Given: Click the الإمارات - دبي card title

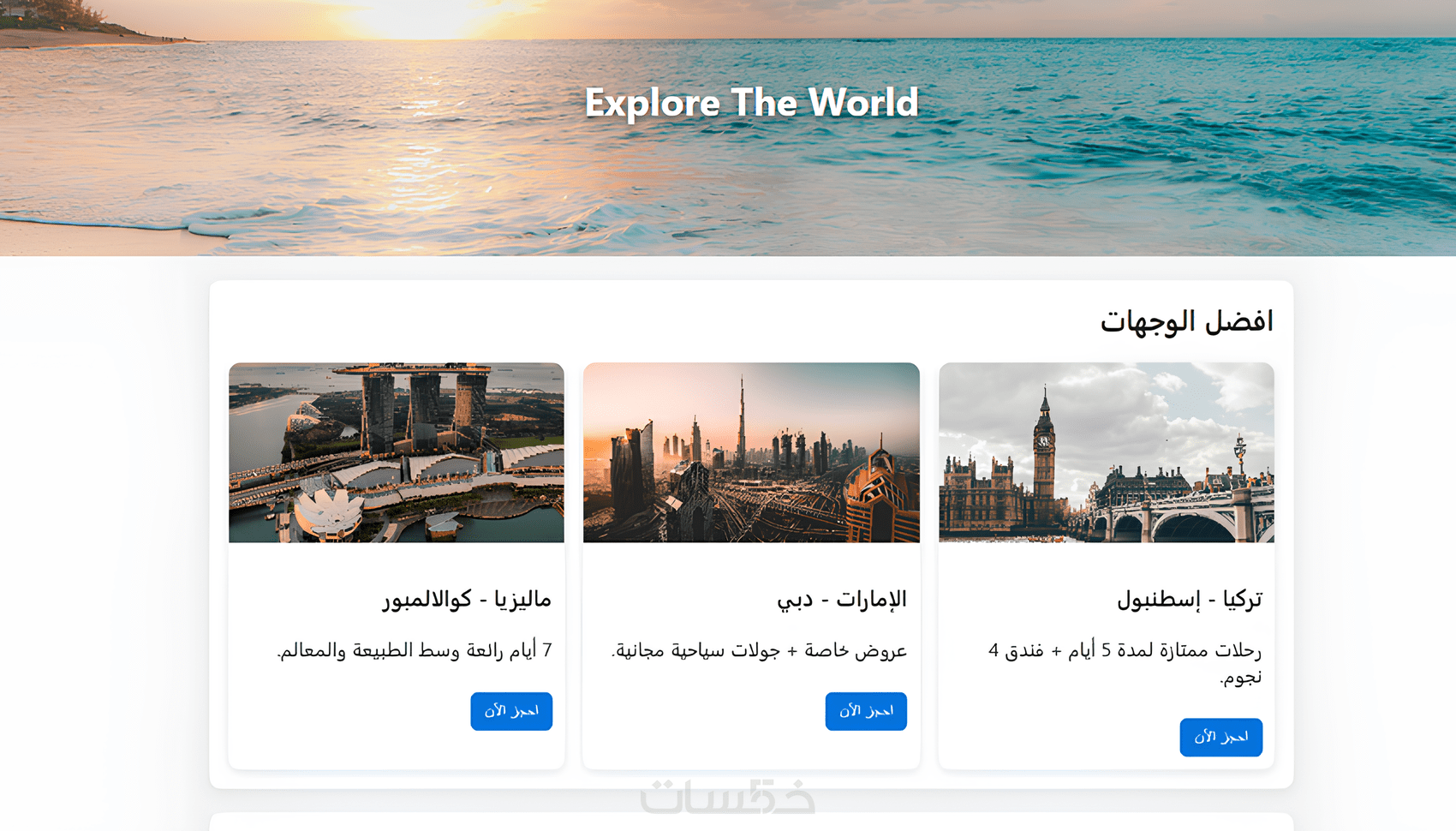Looking at the screenshot, I should (842, 599).
